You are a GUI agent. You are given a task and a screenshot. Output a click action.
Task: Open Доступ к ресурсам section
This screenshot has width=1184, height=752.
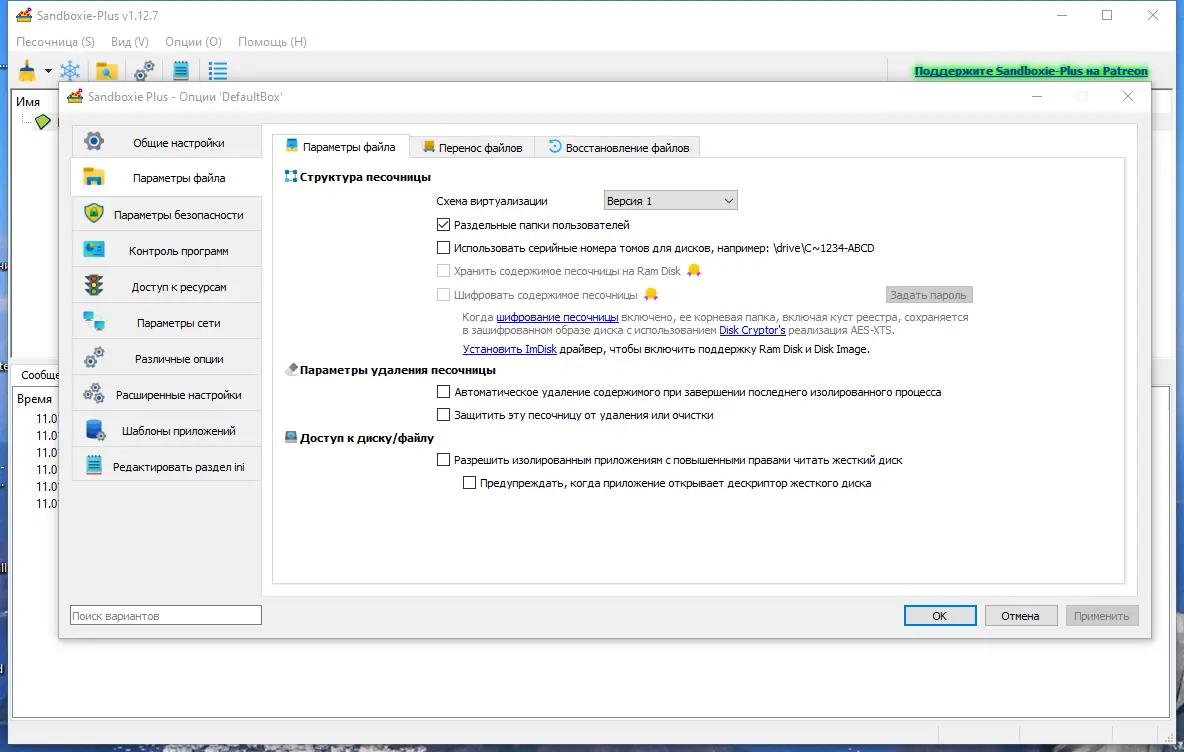coord(167,287)
